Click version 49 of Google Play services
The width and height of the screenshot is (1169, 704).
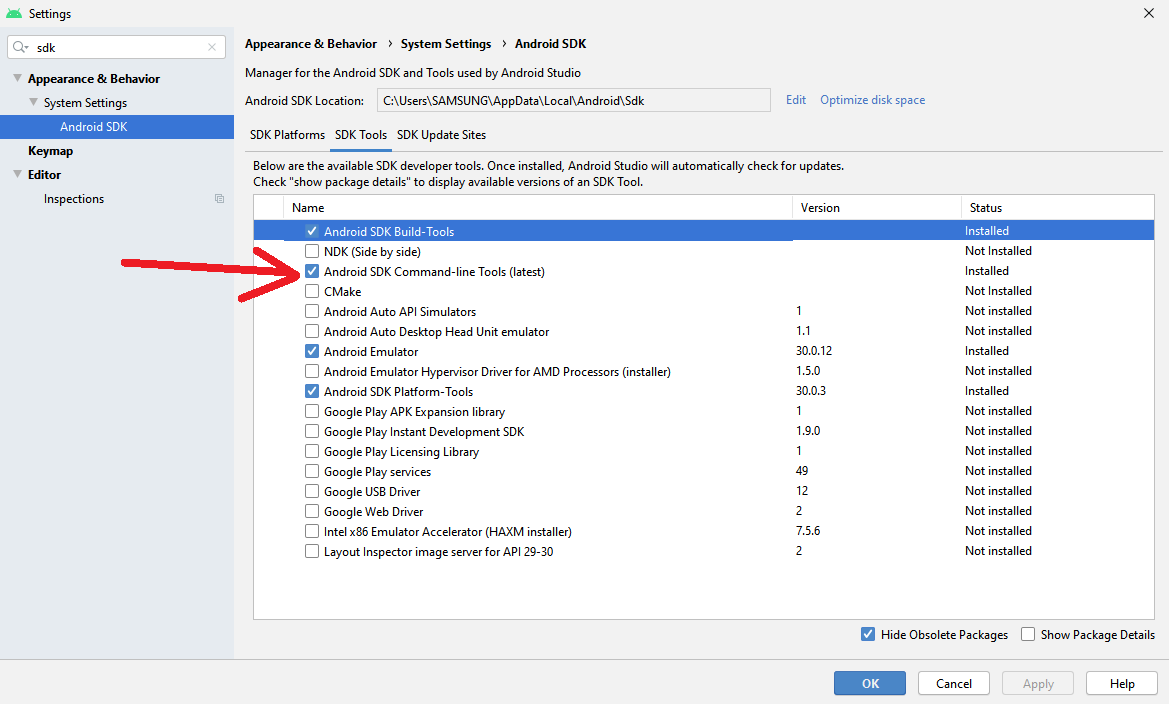(801, 471)
